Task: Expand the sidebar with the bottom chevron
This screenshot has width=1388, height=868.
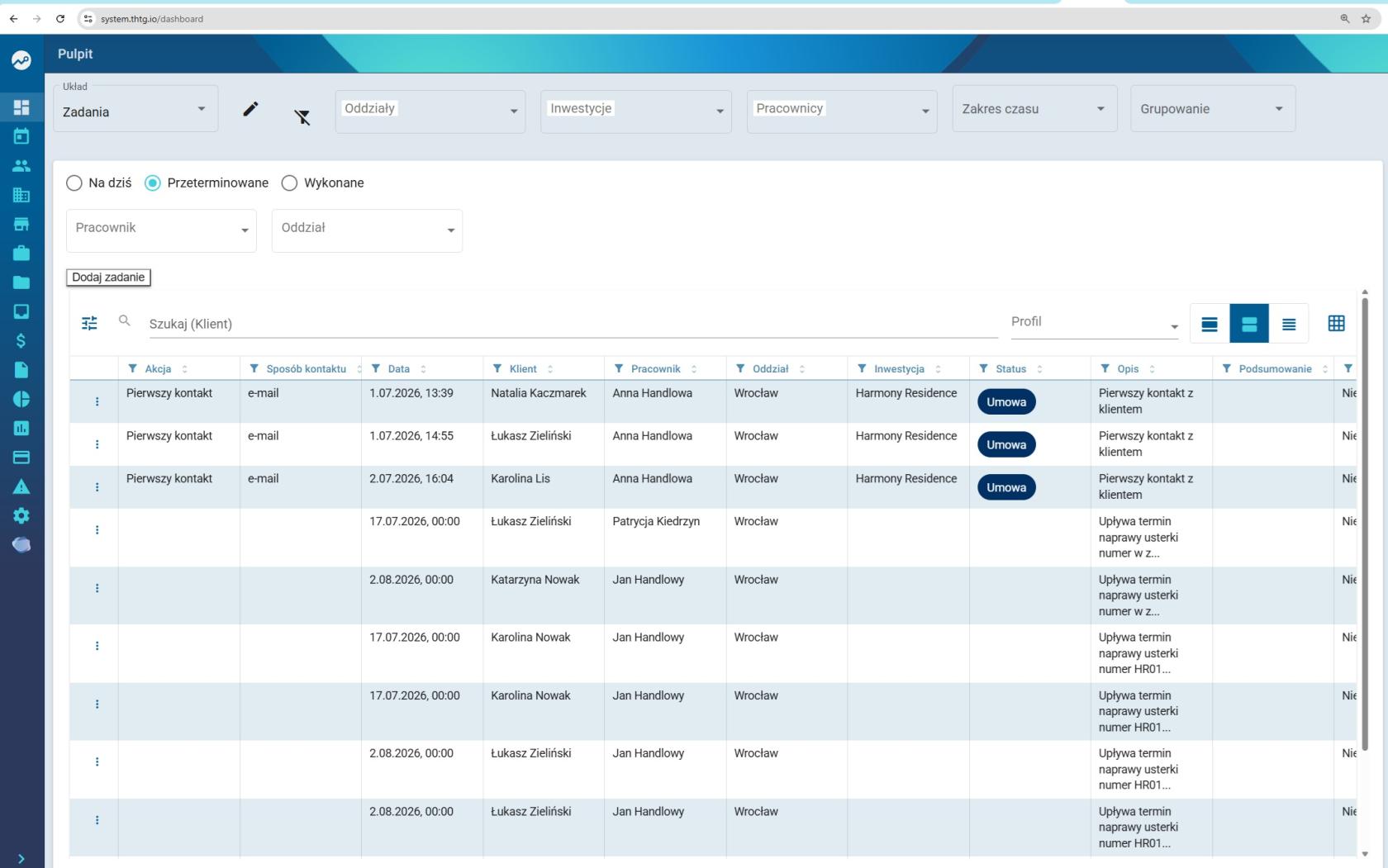Action: pos(21,859)
